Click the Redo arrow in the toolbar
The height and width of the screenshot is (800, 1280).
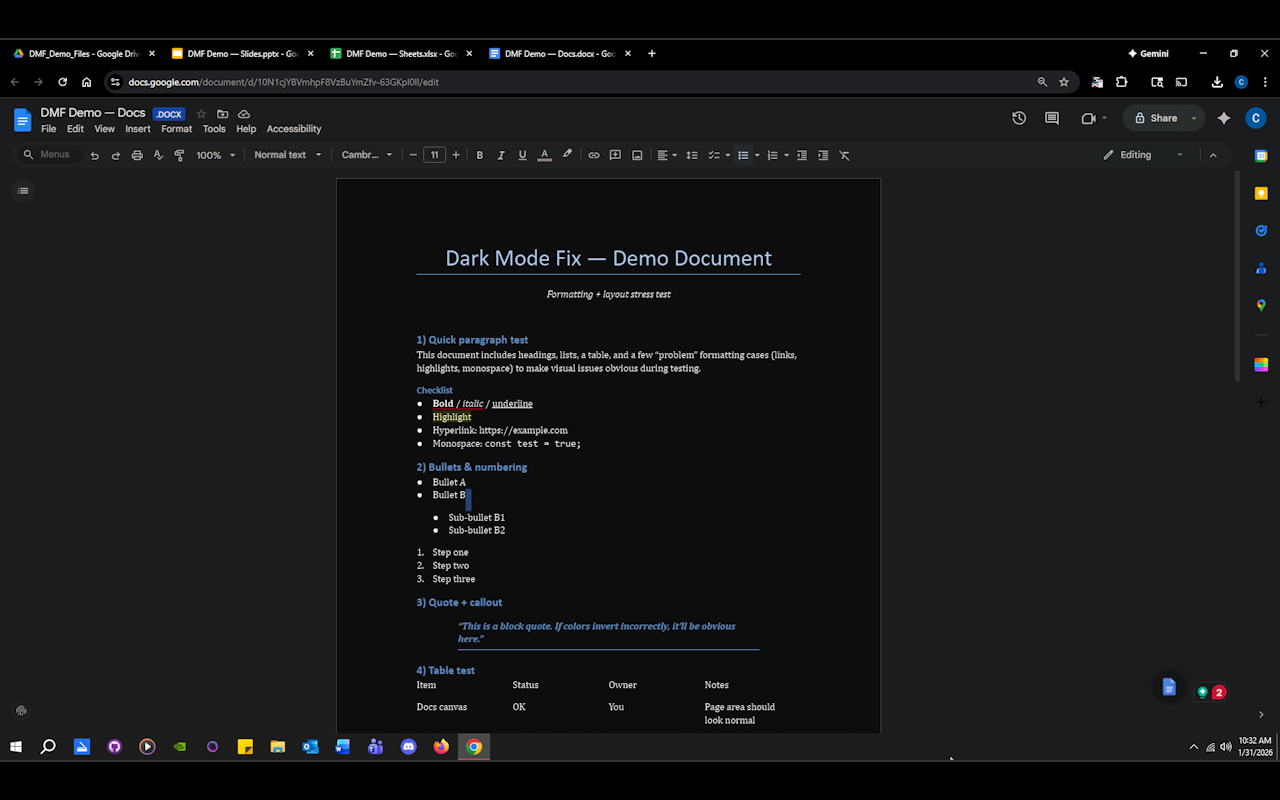(x=115, y=155)
